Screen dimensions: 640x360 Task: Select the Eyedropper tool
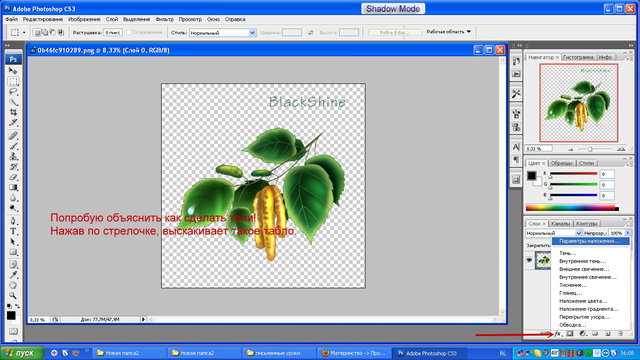click(13, 275)
